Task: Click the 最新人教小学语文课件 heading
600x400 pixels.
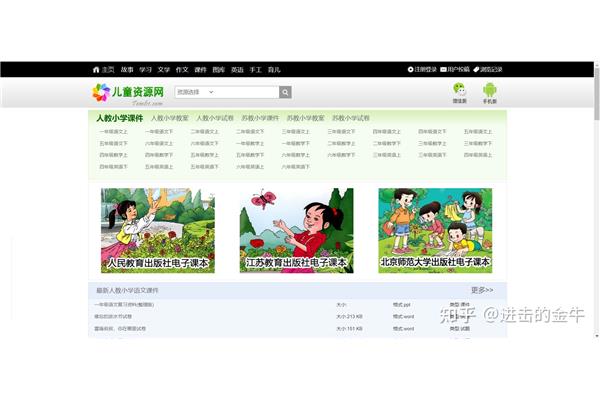Action: click(127, 291)
